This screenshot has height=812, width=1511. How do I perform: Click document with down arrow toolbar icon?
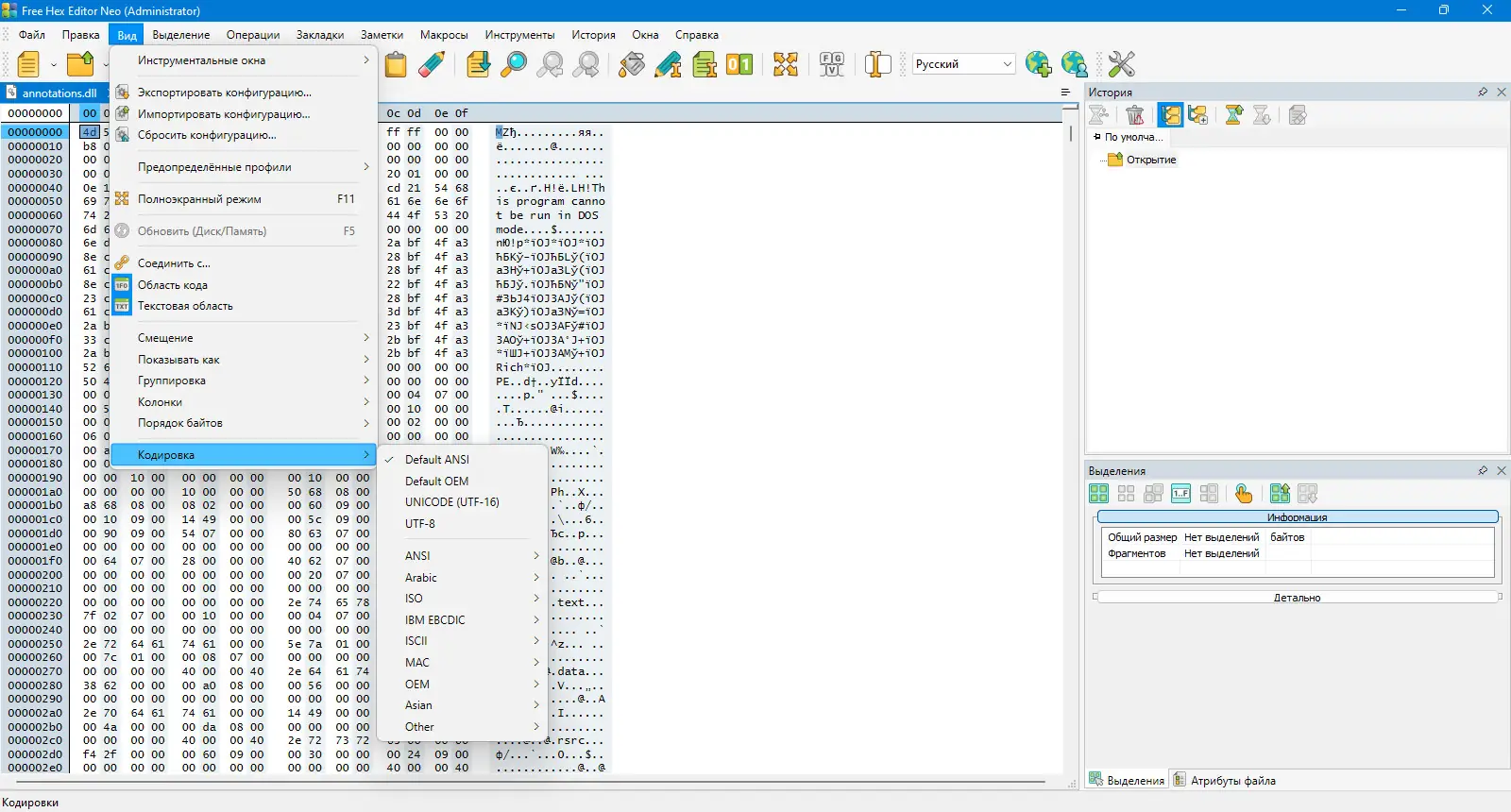478,64
